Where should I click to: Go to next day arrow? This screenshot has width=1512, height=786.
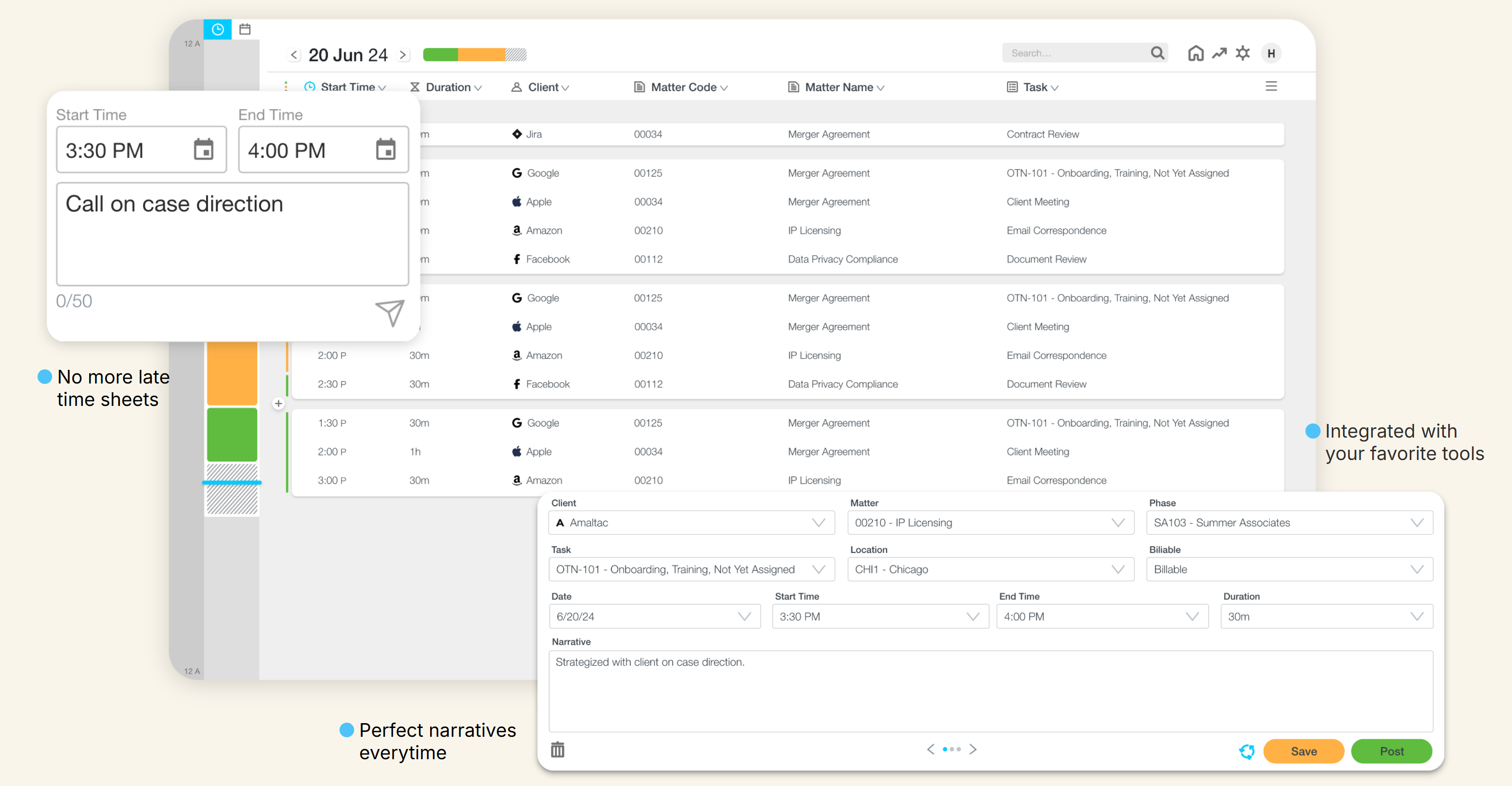(x=403, y=55)
